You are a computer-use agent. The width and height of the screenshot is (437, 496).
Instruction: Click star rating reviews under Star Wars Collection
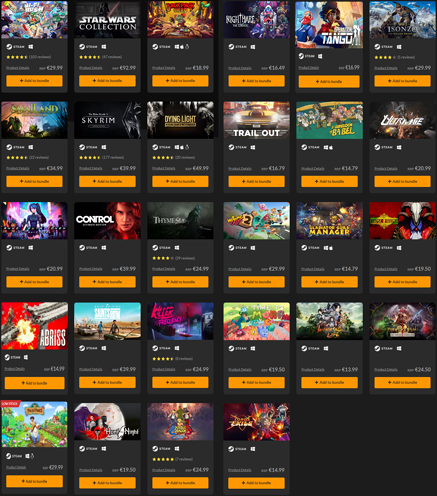[100, 57]
